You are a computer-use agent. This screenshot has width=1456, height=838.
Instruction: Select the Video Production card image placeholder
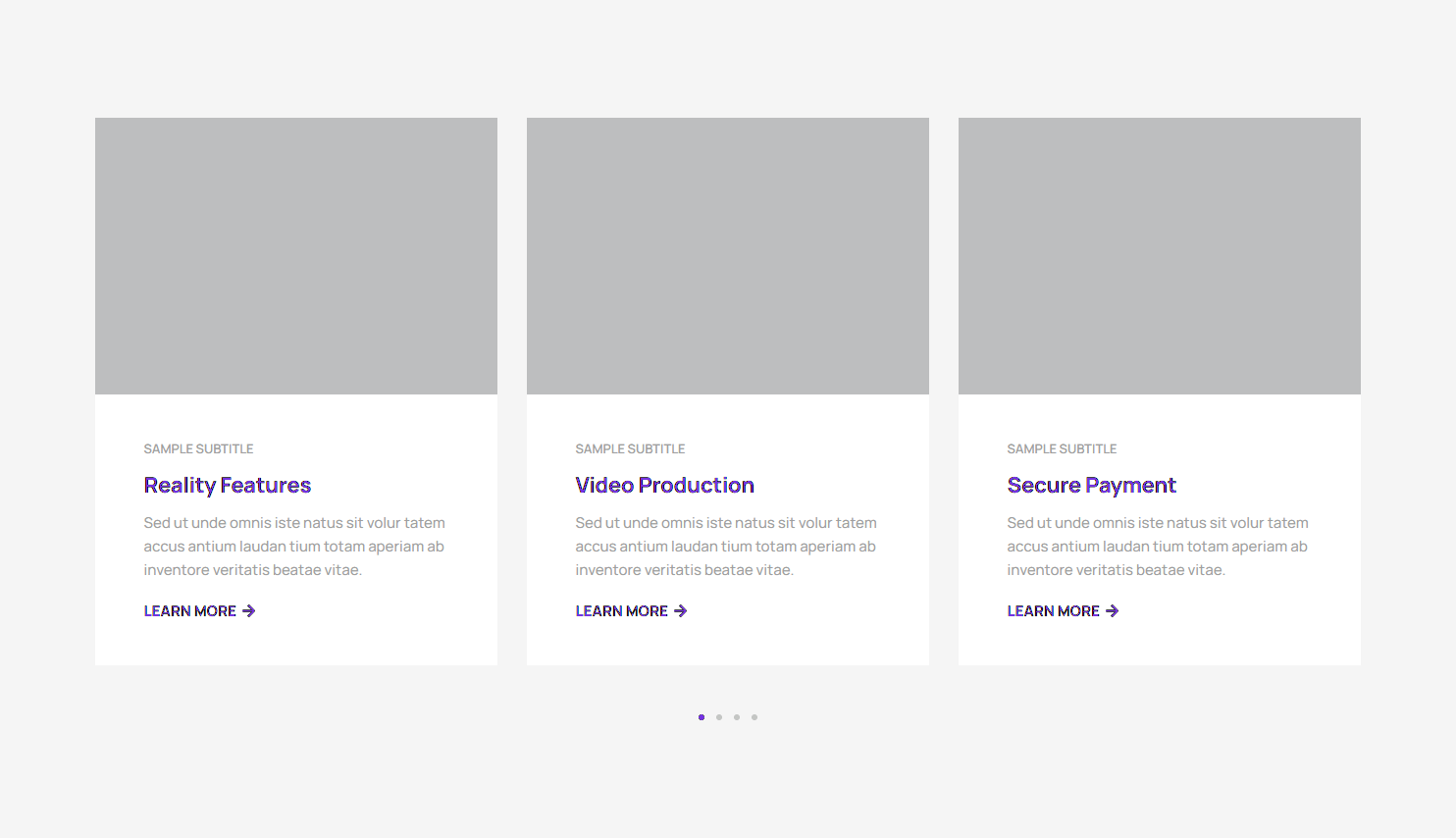pos(728,256)
